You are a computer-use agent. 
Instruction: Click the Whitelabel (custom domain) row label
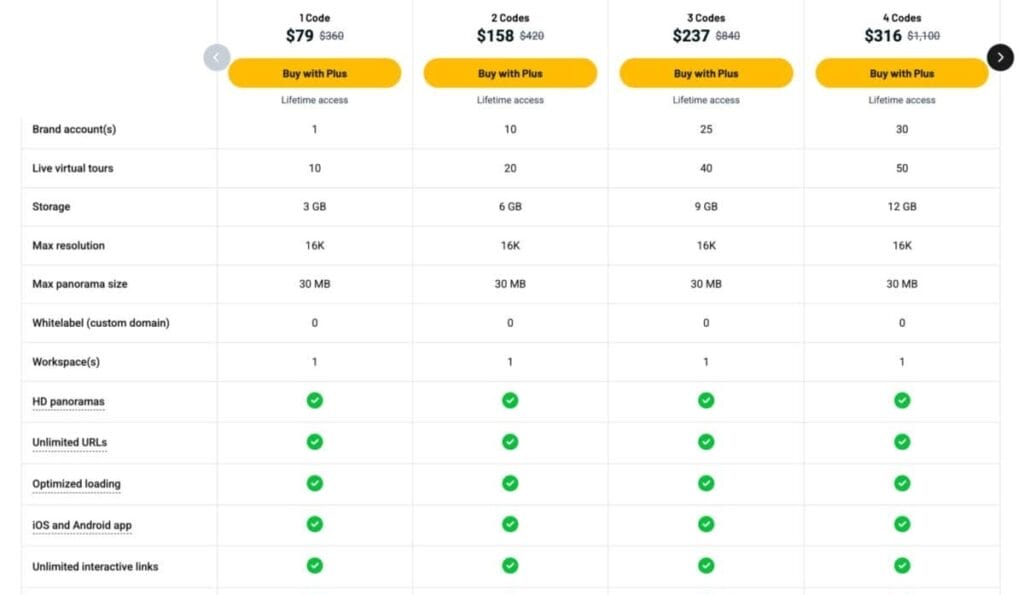[x=101, y=323]
